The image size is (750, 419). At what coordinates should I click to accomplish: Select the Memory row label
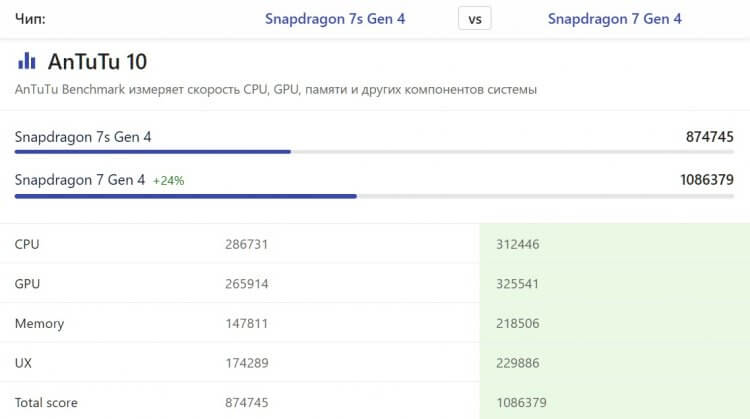click(39, 324)
